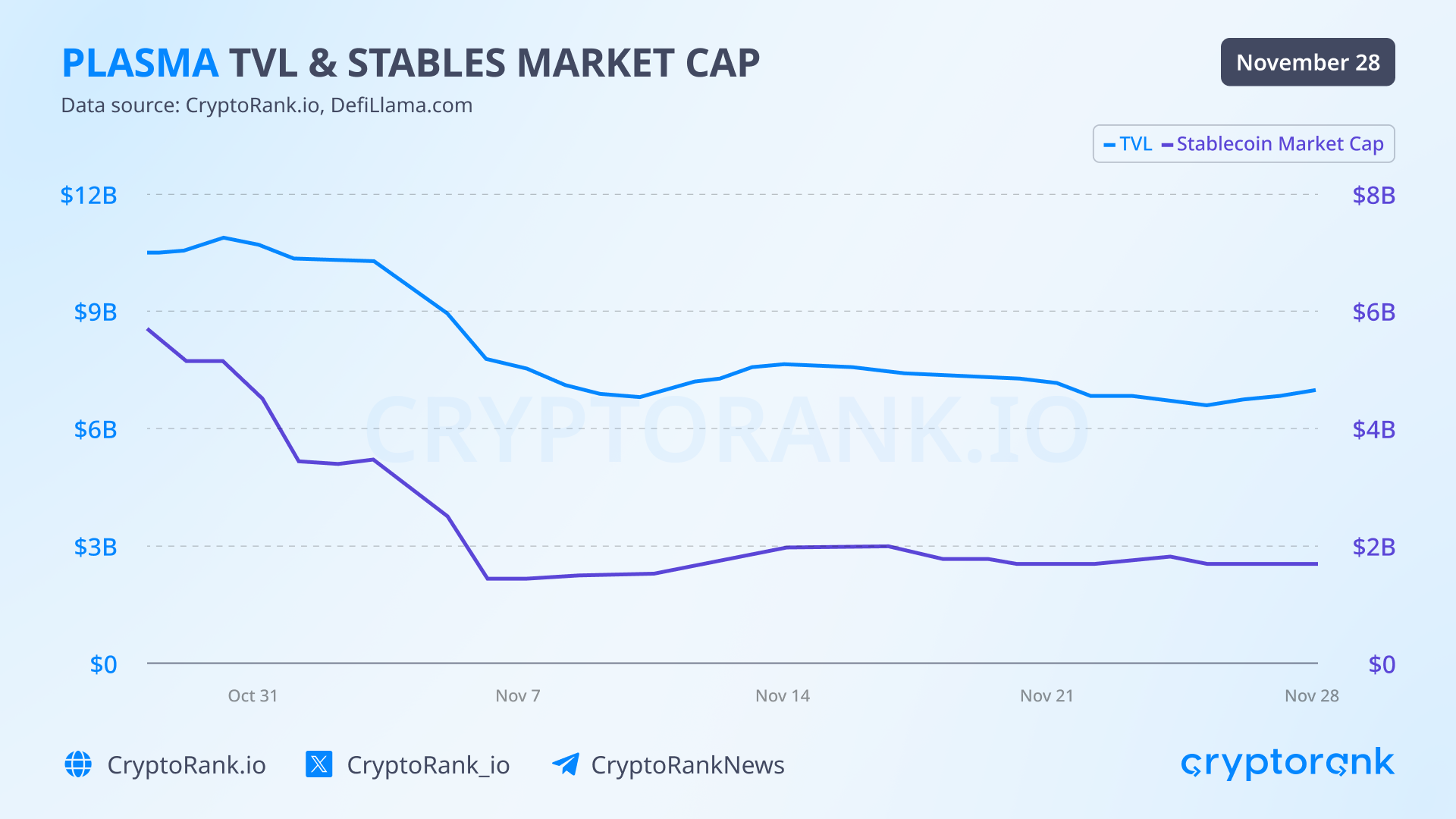The image size is (1456, 819).
Task: Click the X social media icon
Action: pos(318,764)
